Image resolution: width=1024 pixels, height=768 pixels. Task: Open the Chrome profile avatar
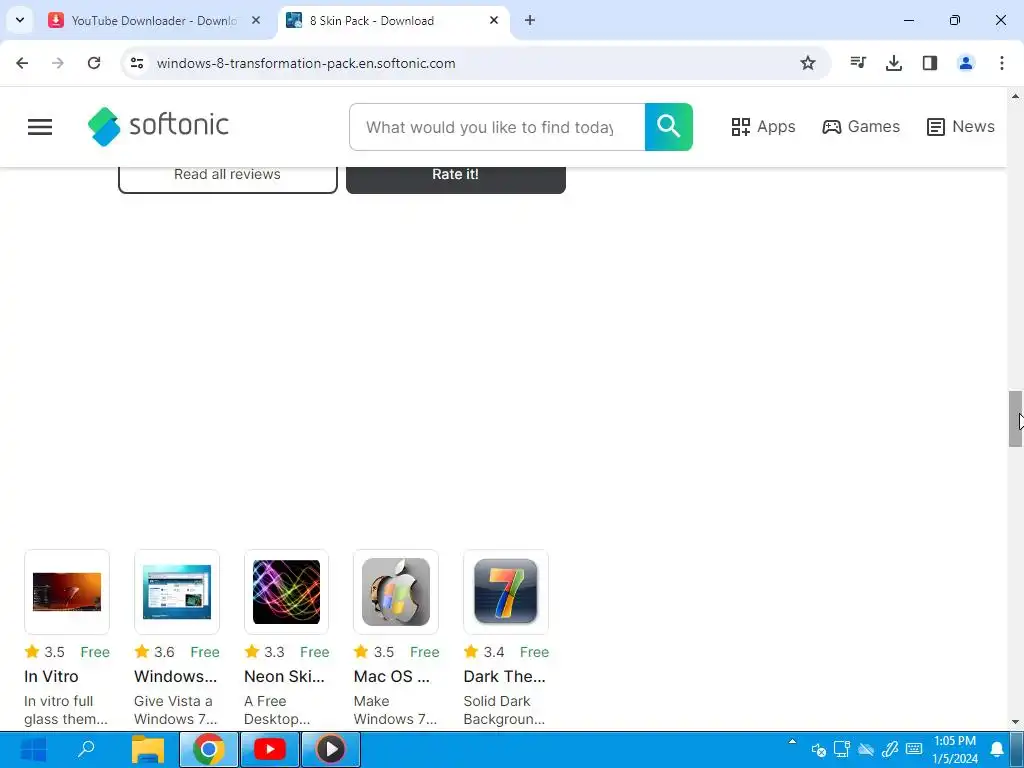[966, 63]
